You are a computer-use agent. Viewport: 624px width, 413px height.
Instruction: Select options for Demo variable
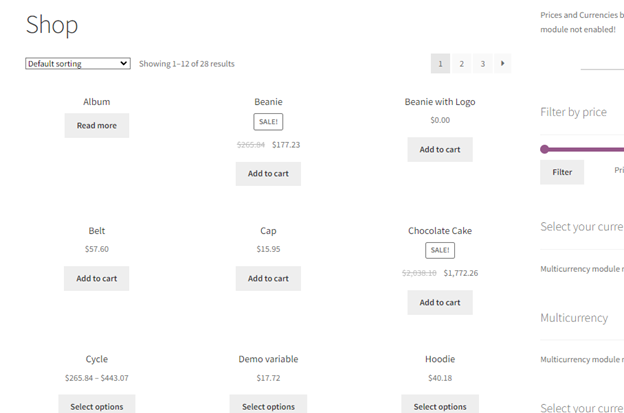268,405
